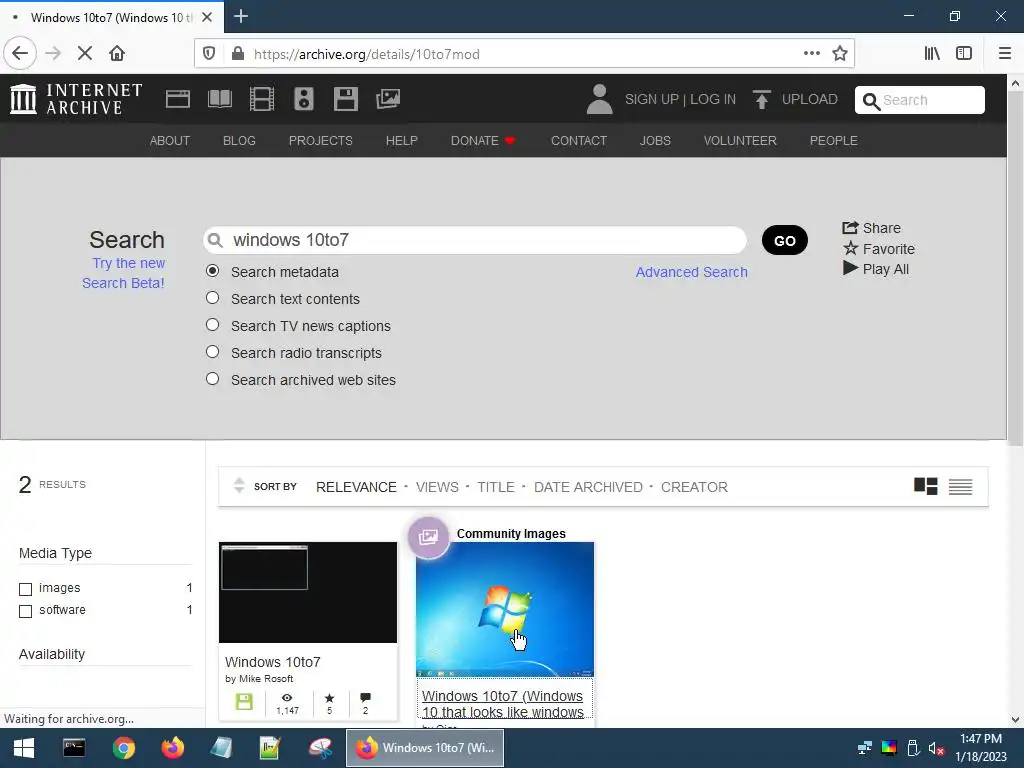Open the tracking protection shield icon

pyautogui.click(x=209, y=54)
